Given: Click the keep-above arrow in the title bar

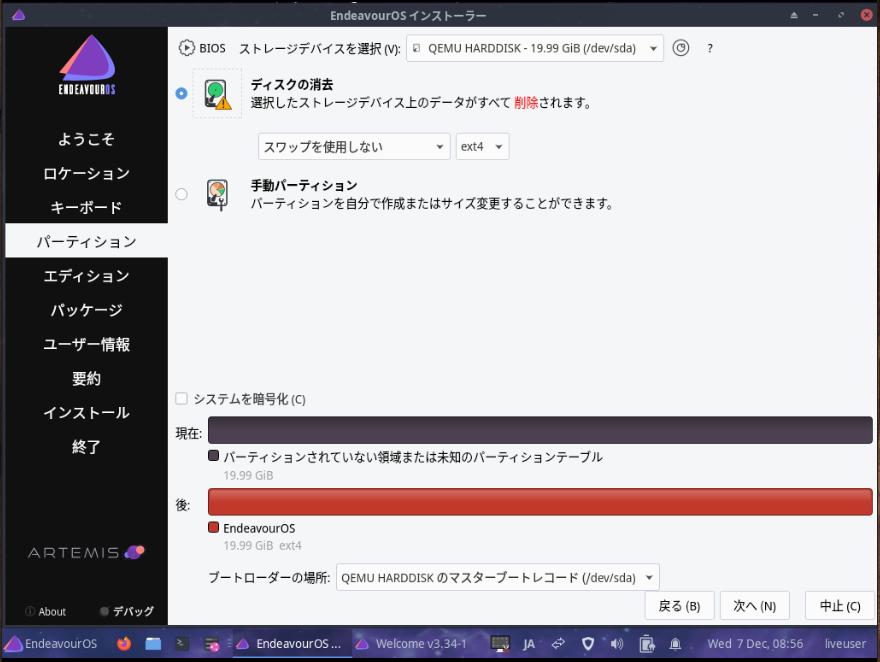Looking at the screenshot, I should tap(794, 15).
